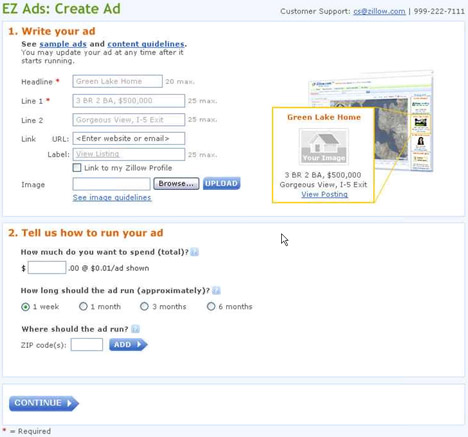468x437 pixels.
Task: Click the Headline input field
Action: click(118, 81)
